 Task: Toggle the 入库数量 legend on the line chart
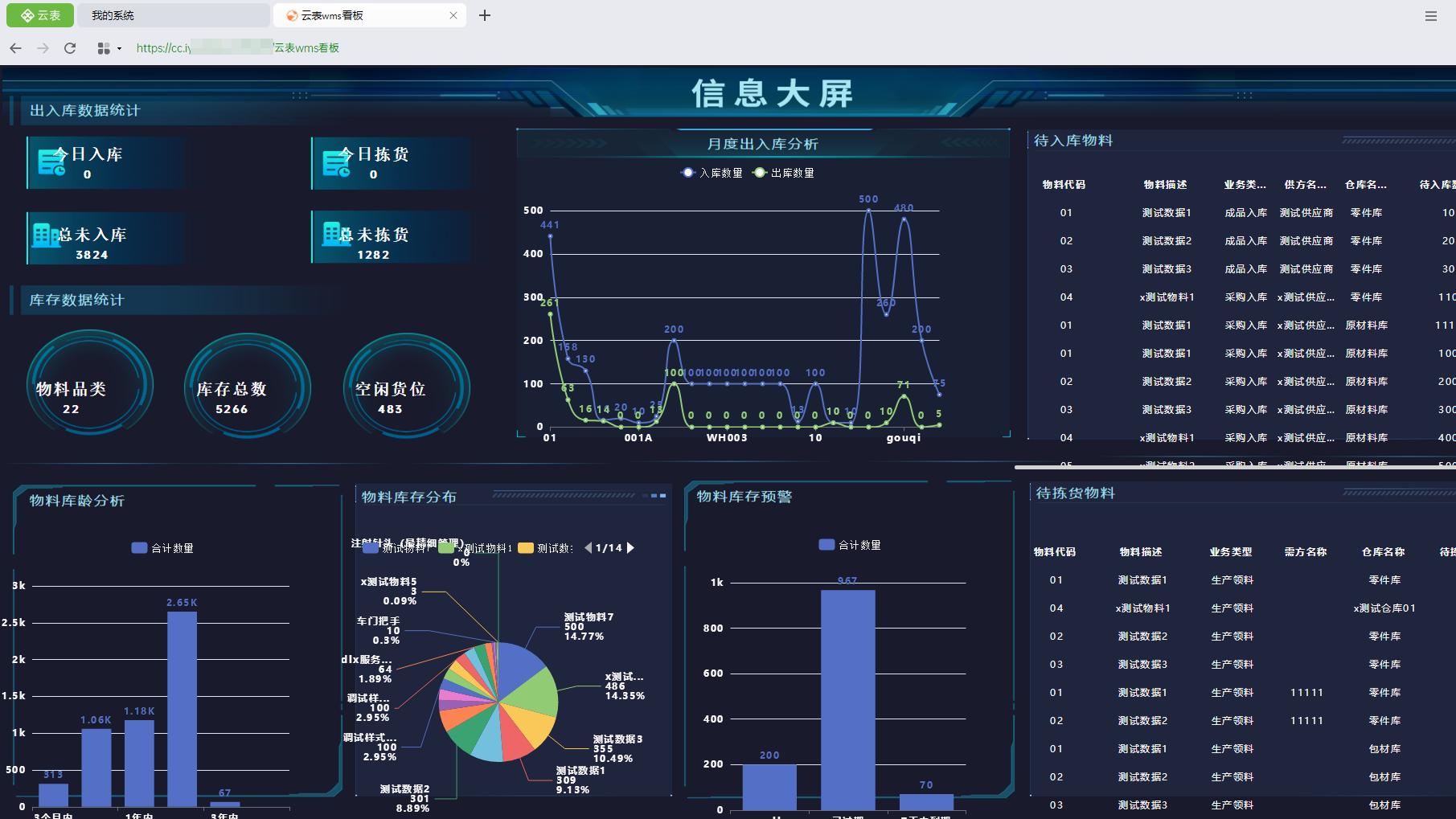tap(711, 172)
